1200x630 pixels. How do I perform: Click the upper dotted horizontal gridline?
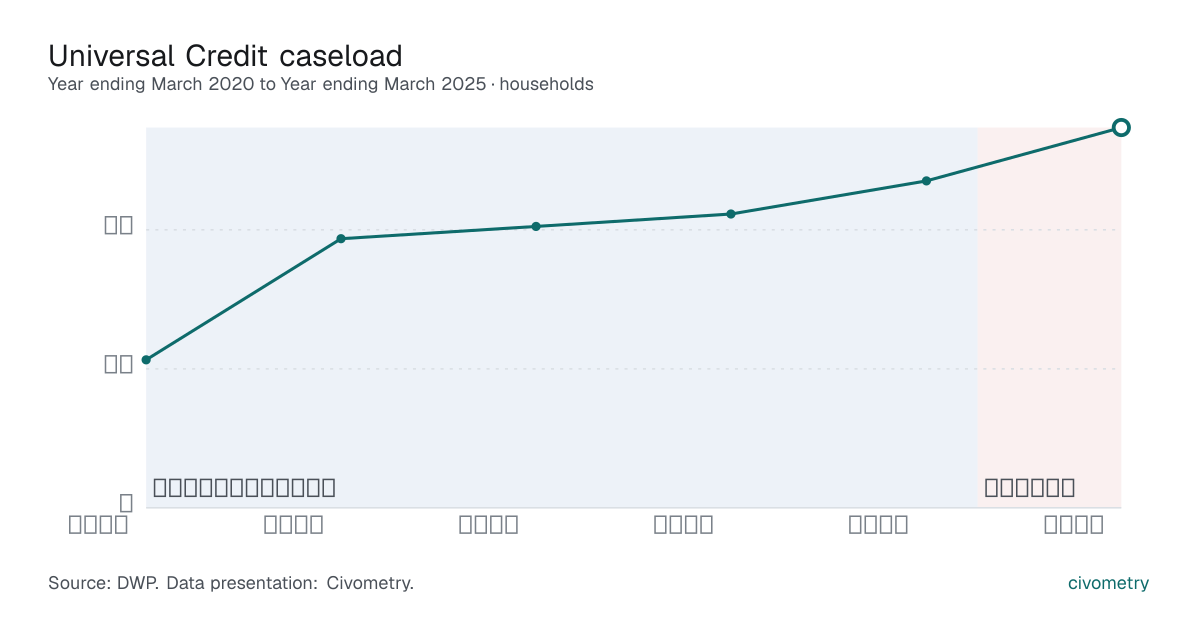point(633,230)
